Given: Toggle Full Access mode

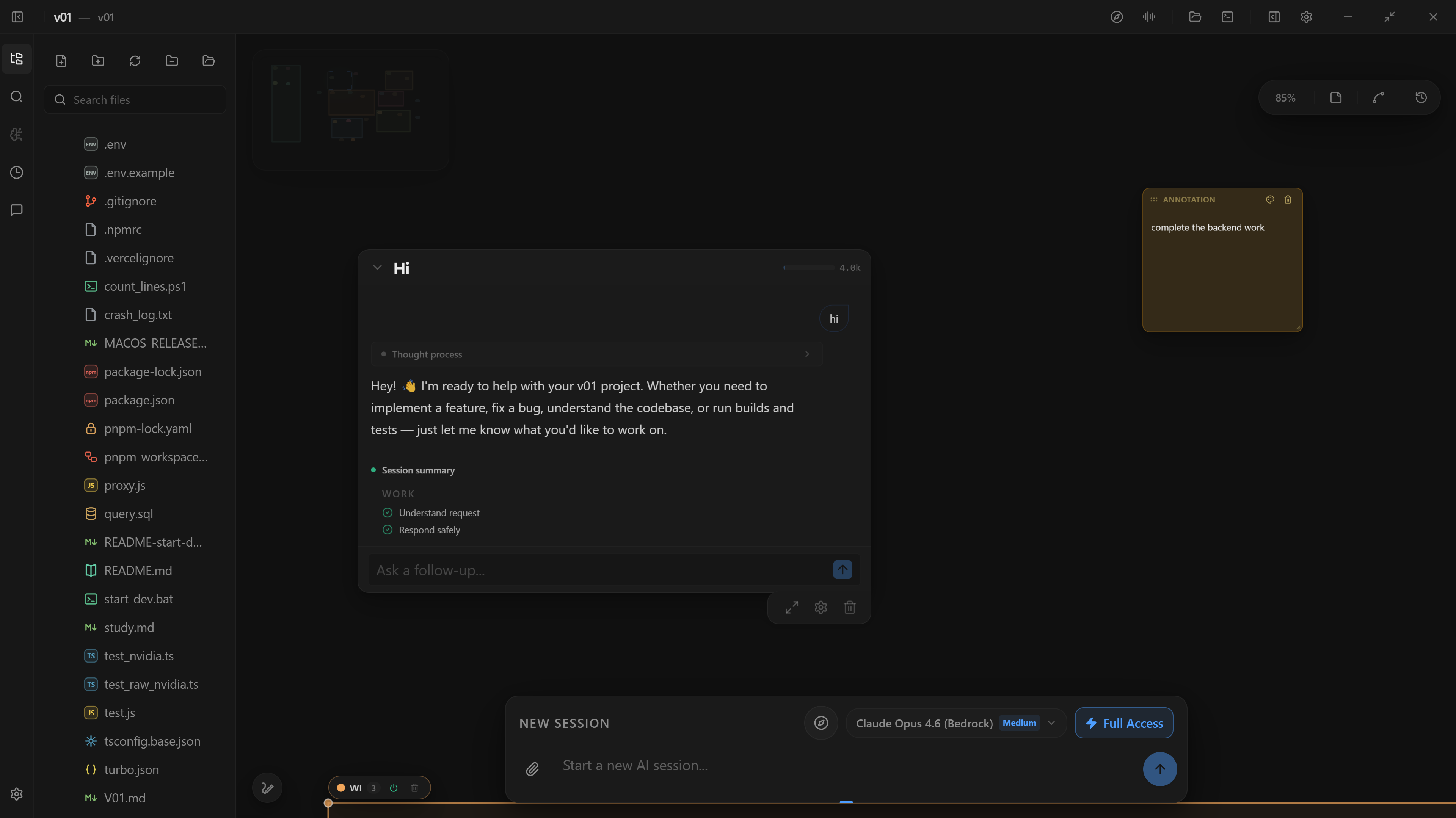Looking at the screenshot, I should [x=1123, y=723].
